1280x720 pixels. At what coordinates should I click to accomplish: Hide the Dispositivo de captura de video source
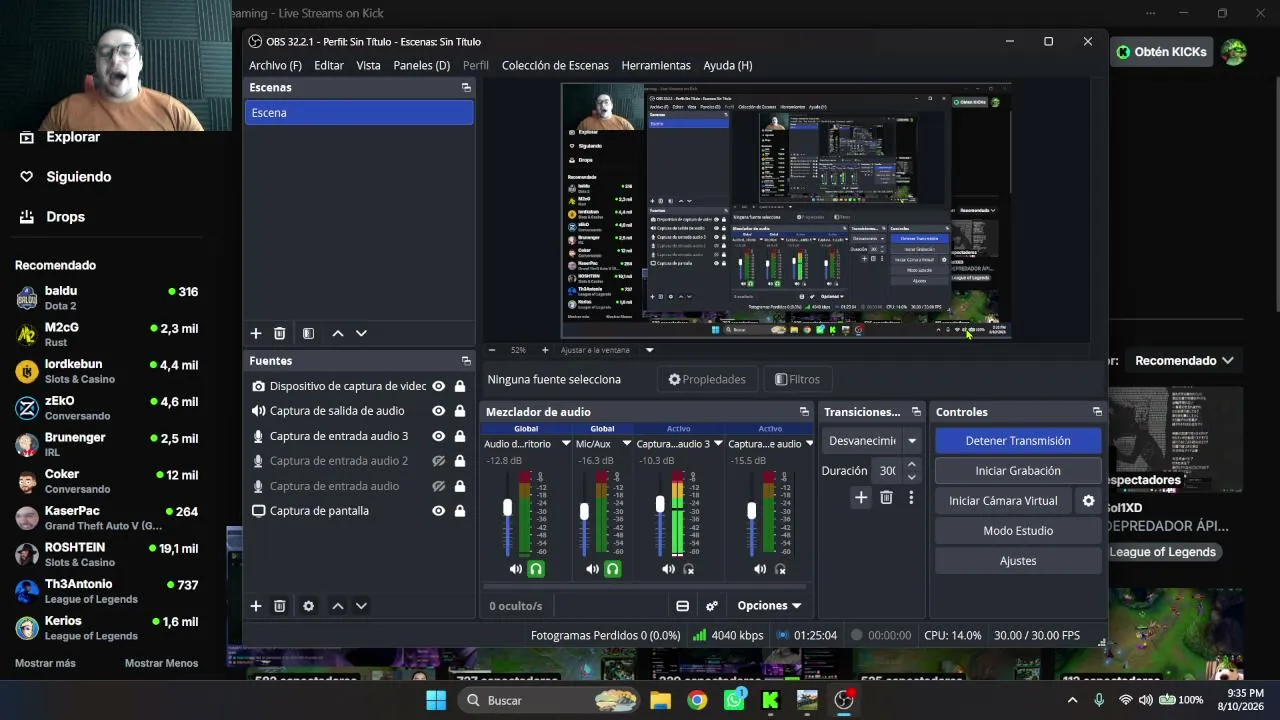pos(438,386)
